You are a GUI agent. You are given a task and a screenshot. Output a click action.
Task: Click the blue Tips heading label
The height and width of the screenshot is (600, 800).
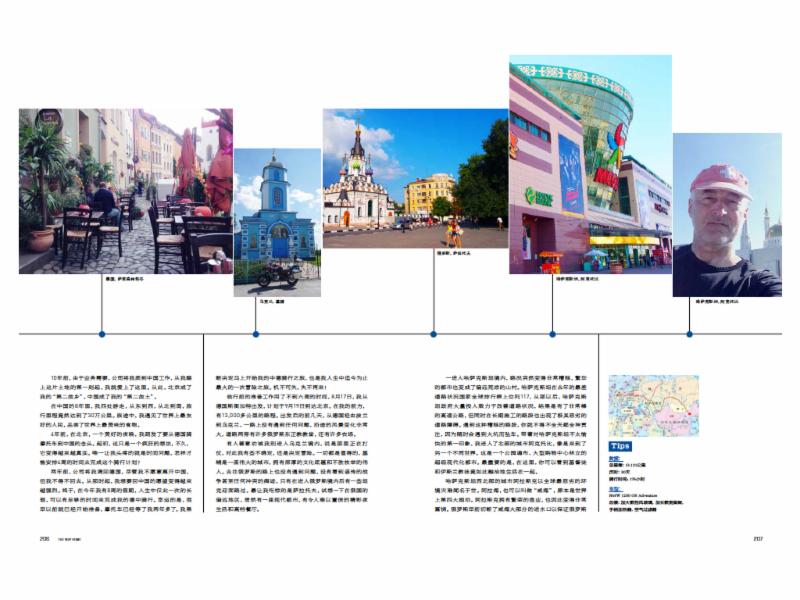click(x=620, y=446)
